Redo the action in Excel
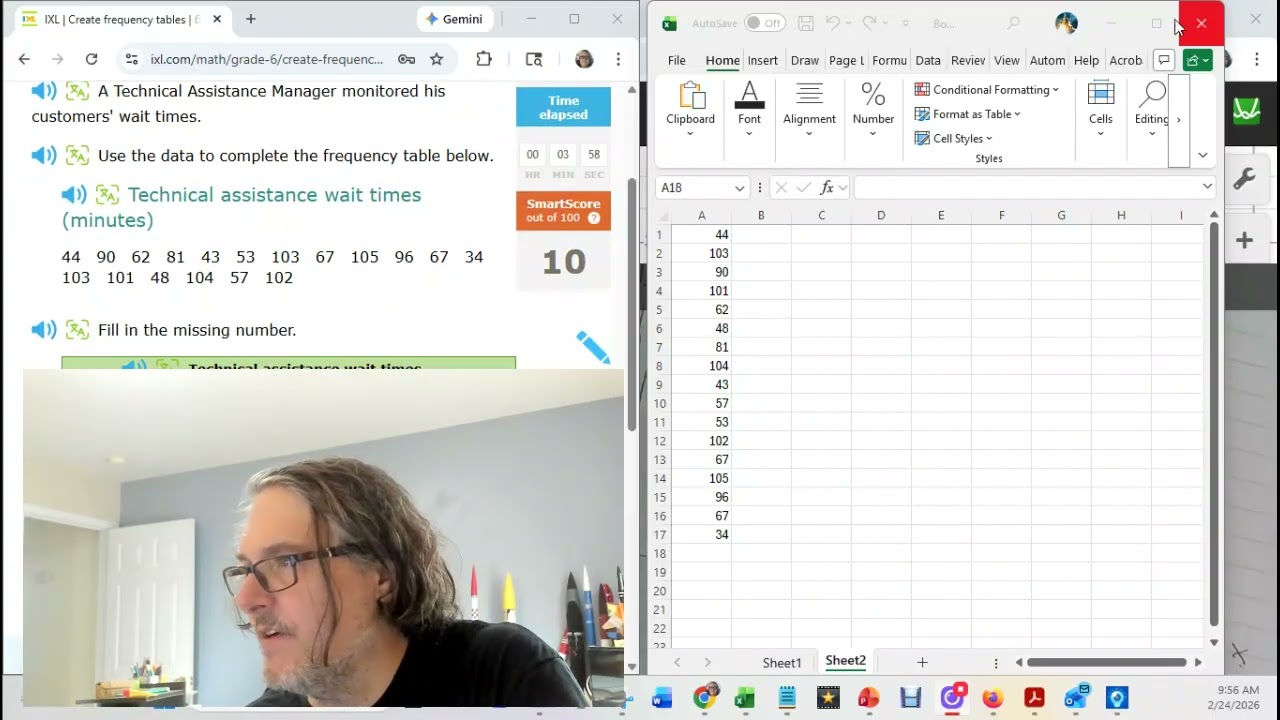 click(x=870, y=23)
